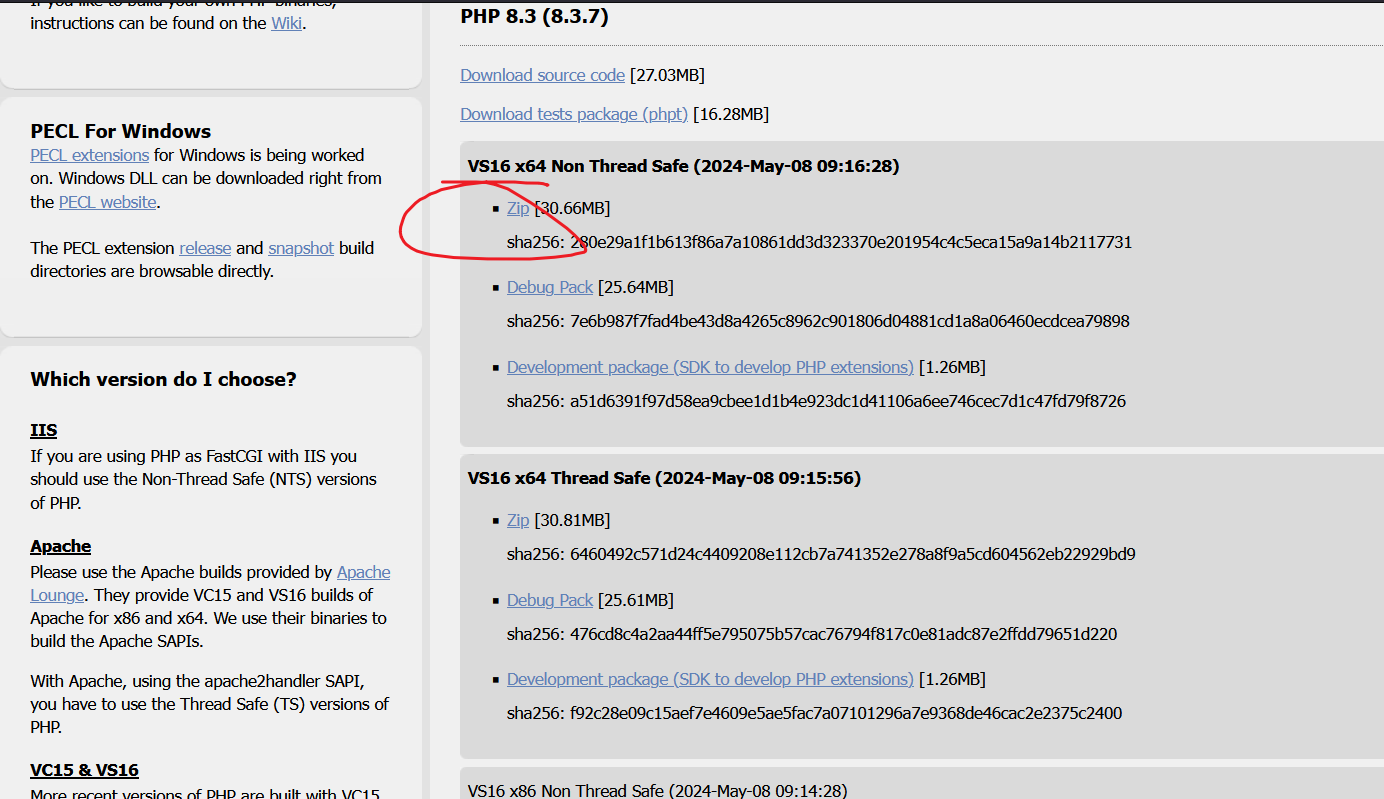
Task: Open the PECL release directory link
Action: [x=205, y=248]
